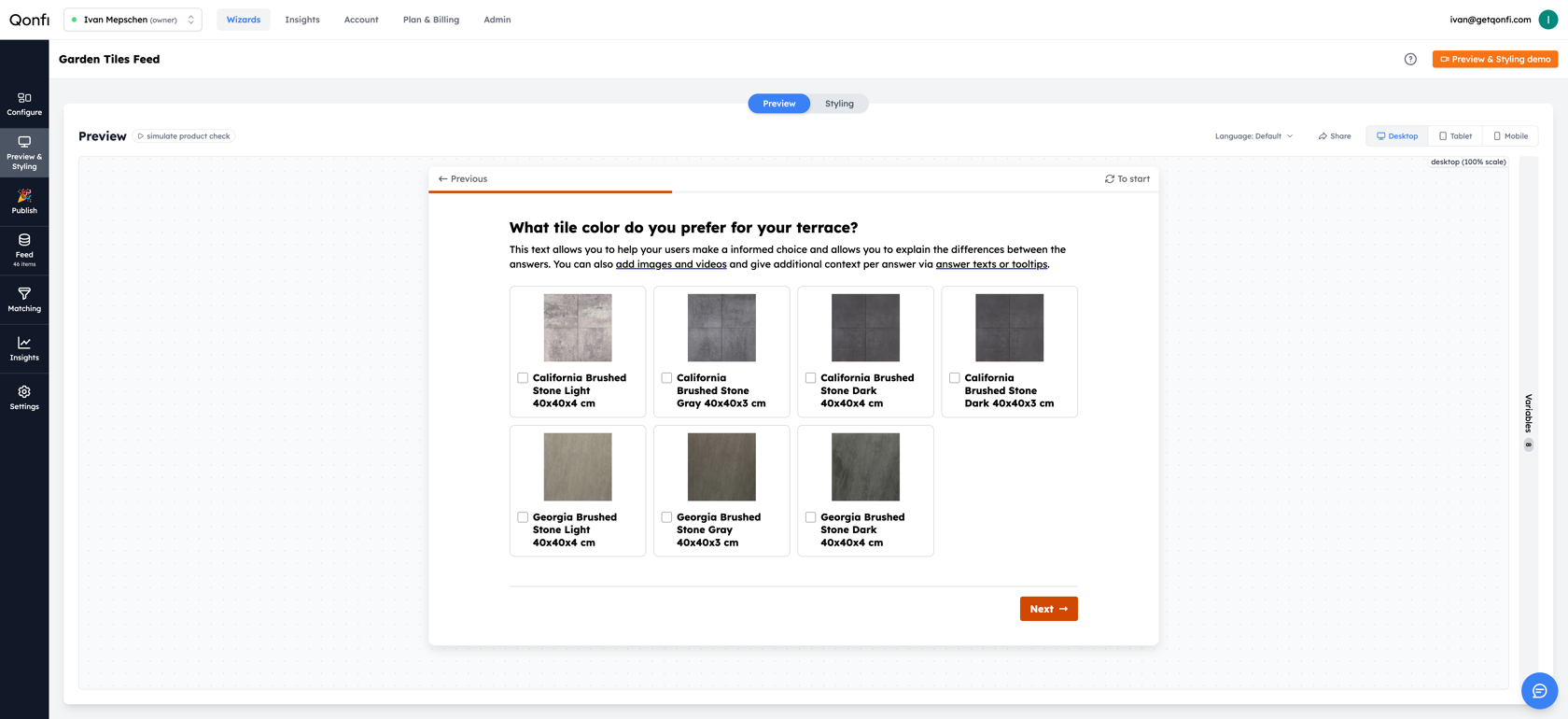Open the Publish sidebar icon
This screenshot has height=719, width=1568.
(24, 201)
